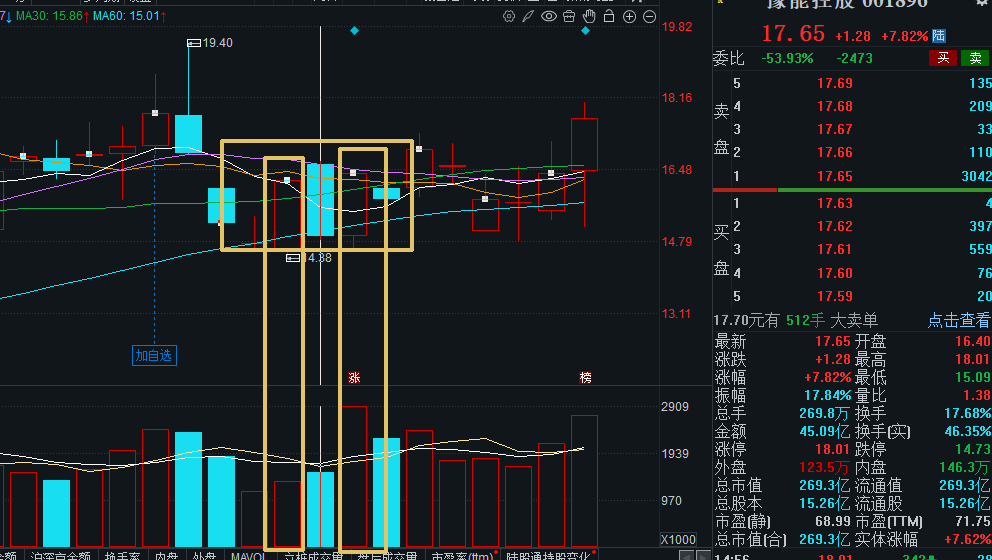Click the tallest red volume bar under 涨
Image resolution: width=992 pixels, height=560 pixels.
tap(354, 476)
